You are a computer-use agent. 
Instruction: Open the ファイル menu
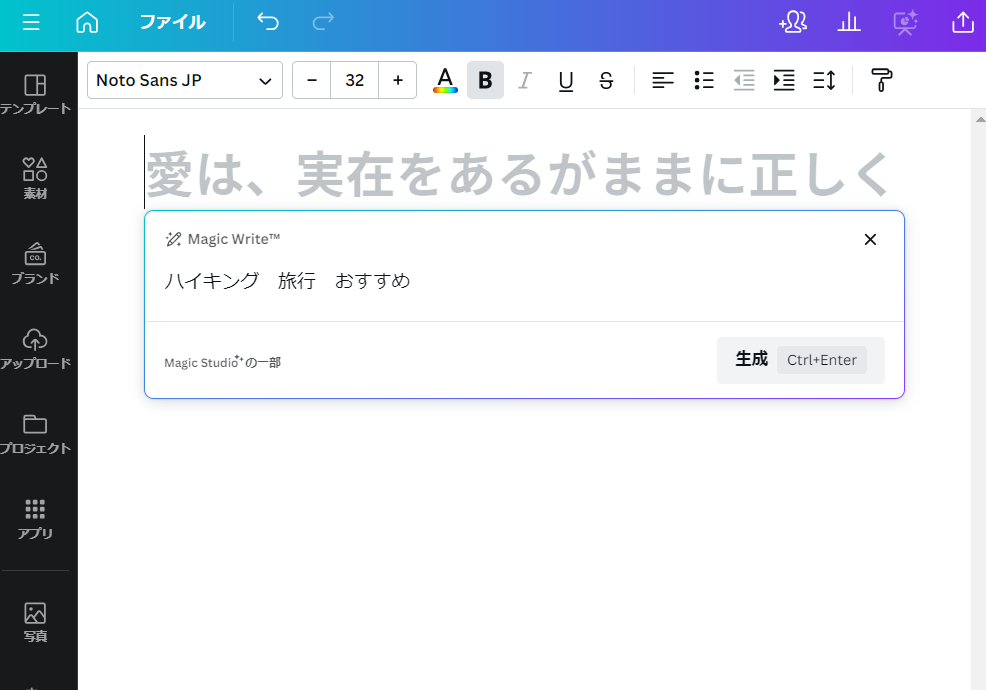172,23
